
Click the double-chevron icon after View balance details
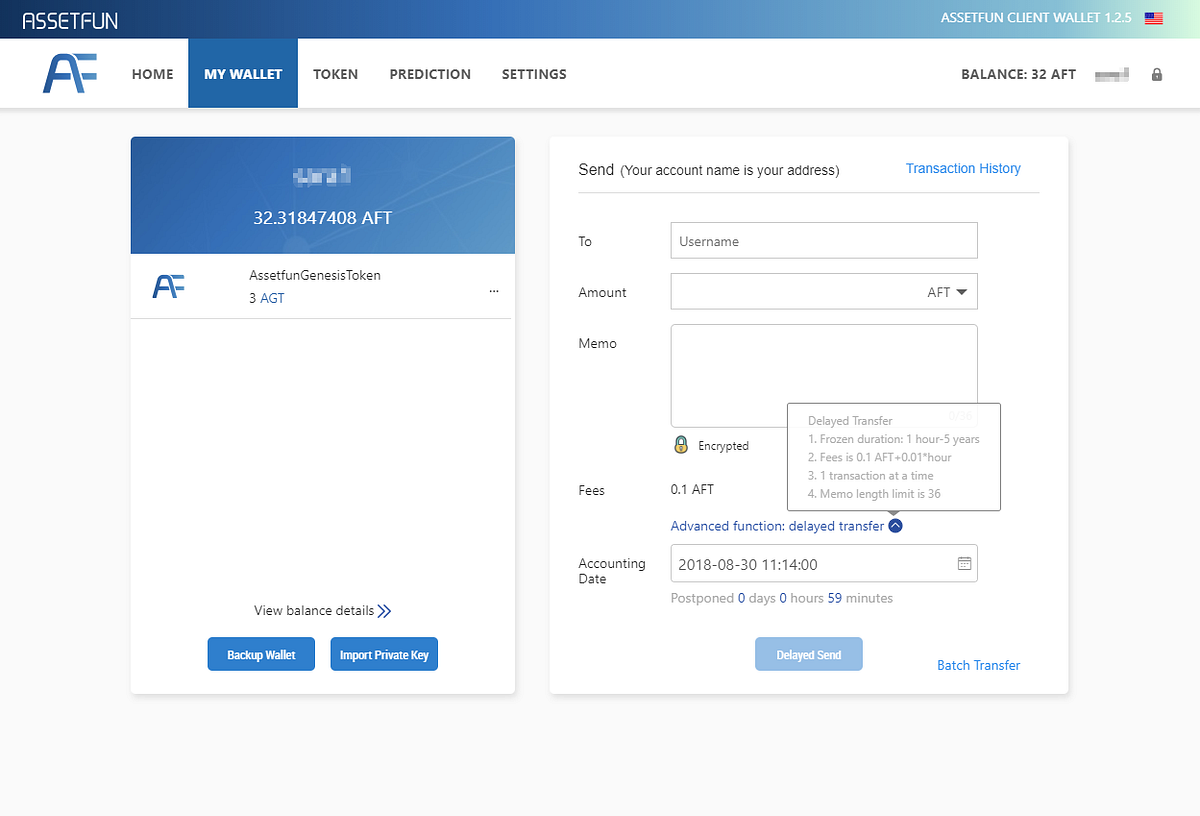(x=385, y=610)
